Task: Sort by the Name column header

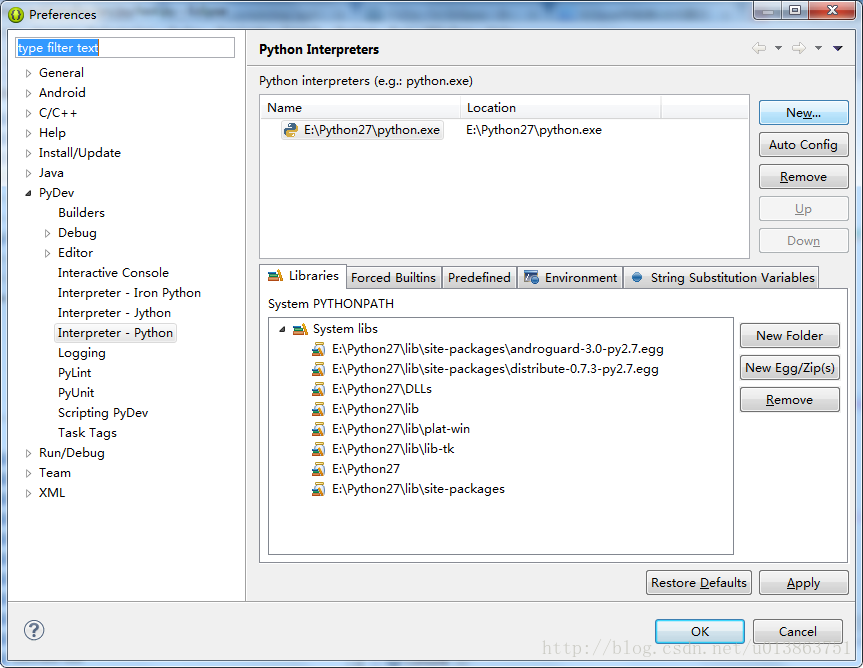Action: (x=361, y=108)
